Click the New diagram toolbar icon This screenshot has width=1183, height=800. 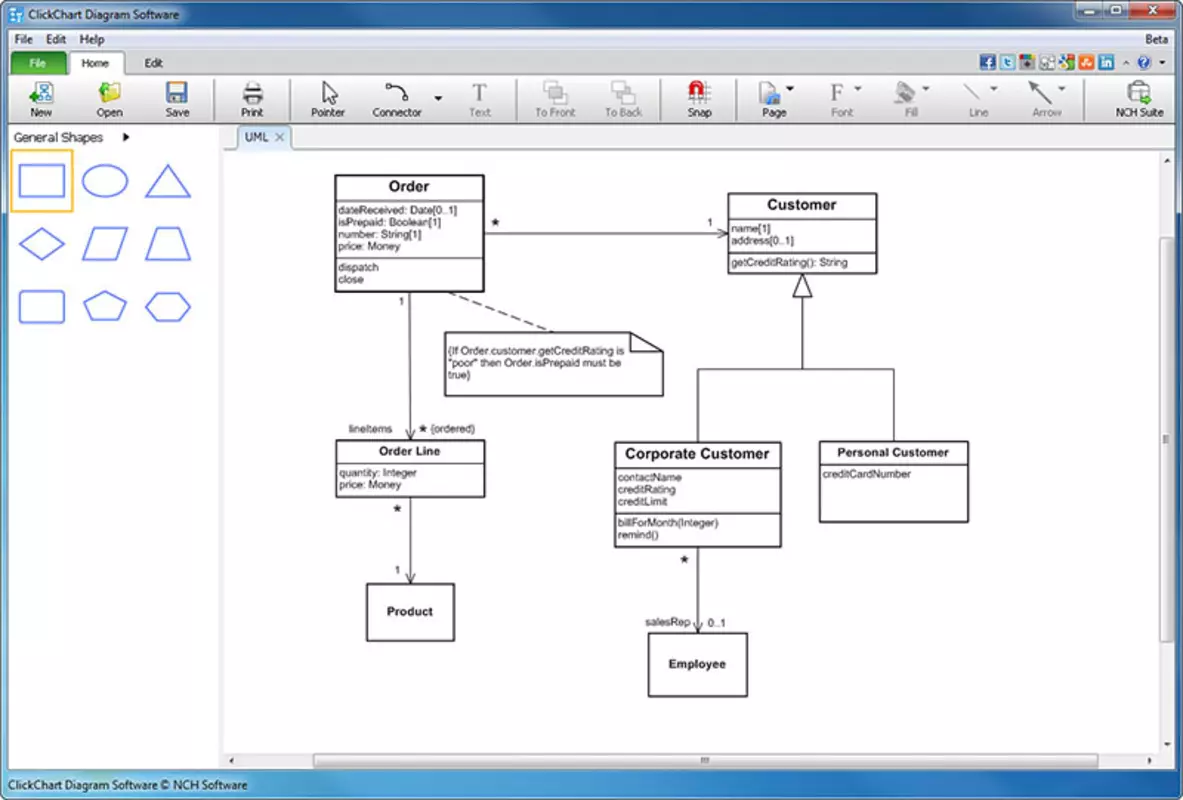[x=41, y=100]
